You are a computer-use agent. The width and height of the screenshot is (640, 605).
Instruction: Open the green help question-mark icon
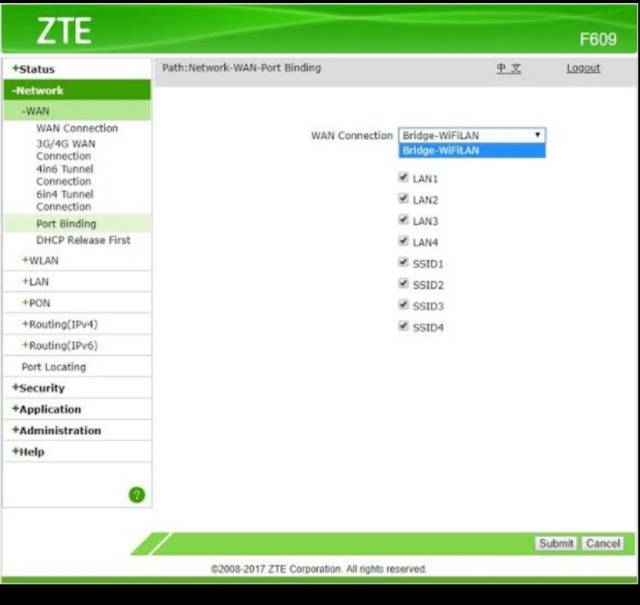137,495
